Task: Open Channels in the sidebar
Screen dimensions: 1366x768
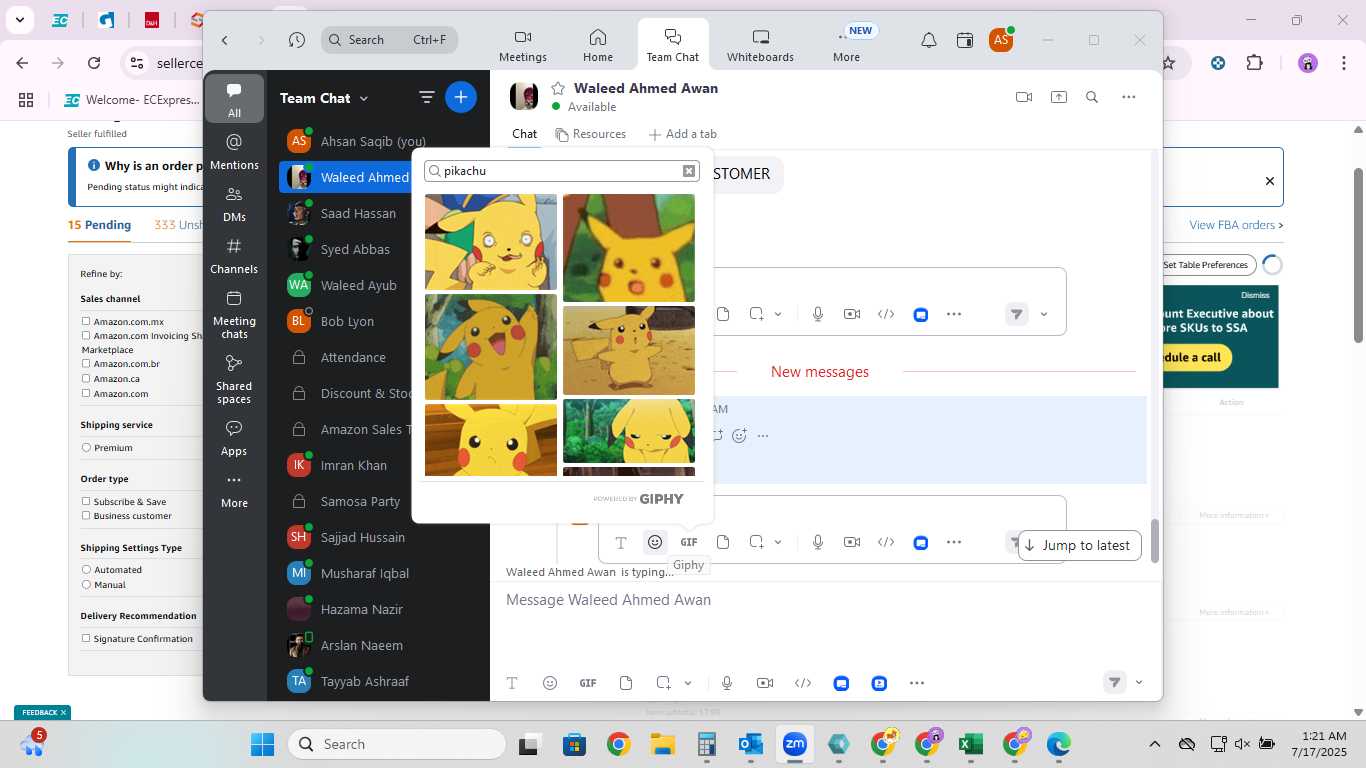Action: (x=234, y=255)
